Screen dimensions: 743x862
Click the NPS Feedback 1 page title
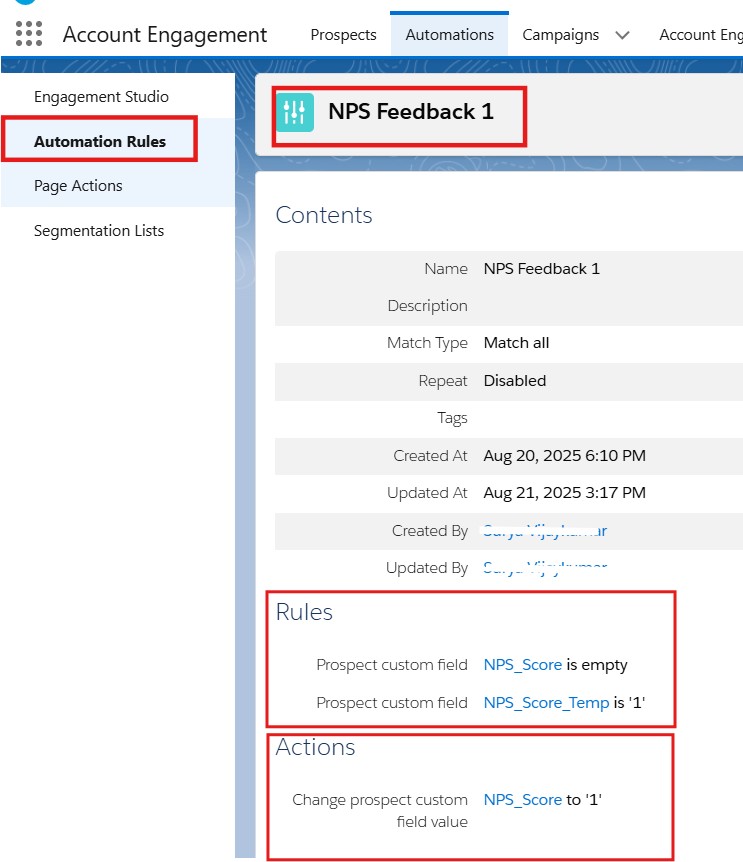coord(411,112)
